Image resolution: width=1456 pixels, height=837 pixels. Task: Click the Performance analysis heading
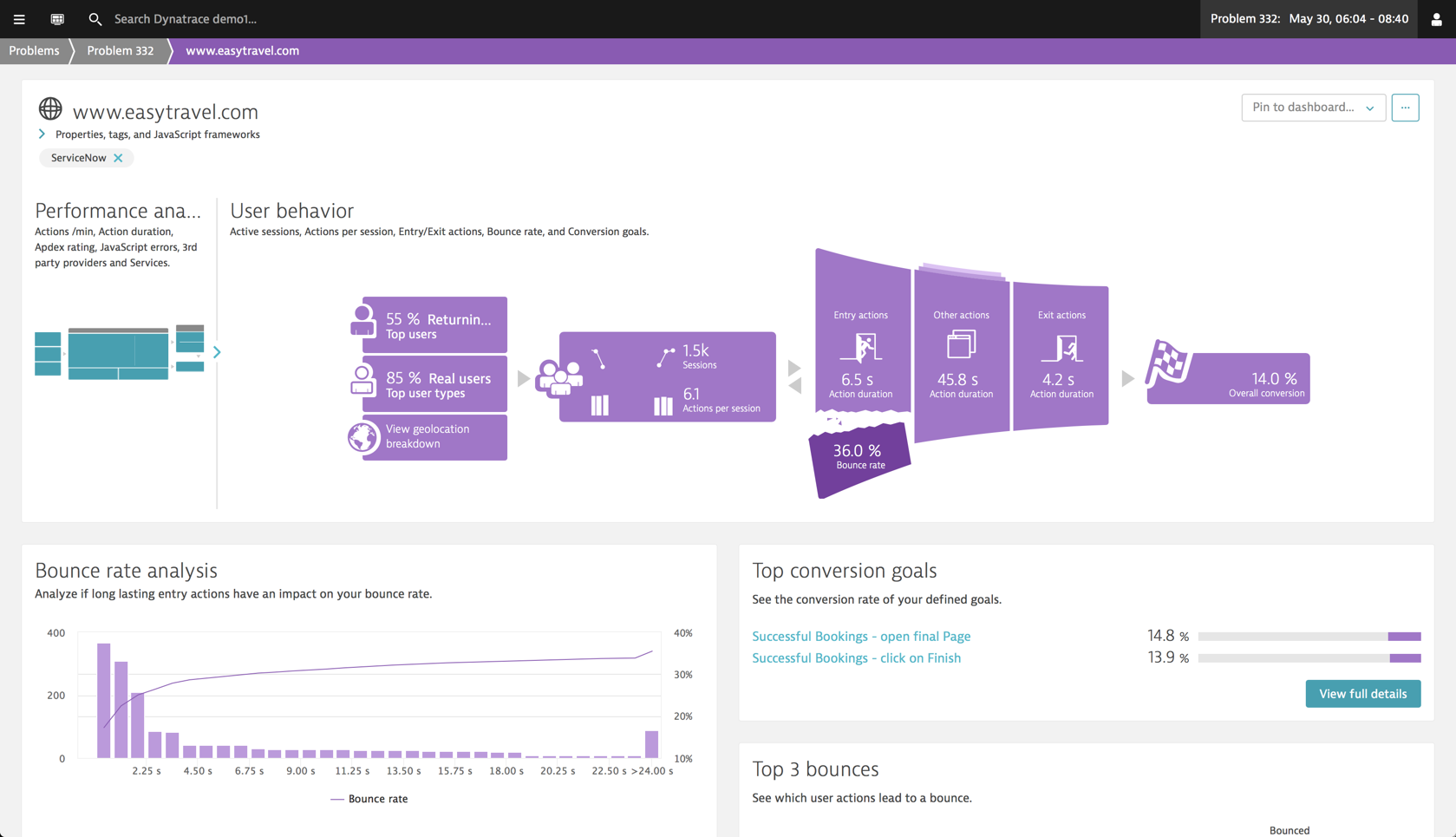tap(118, 211)
